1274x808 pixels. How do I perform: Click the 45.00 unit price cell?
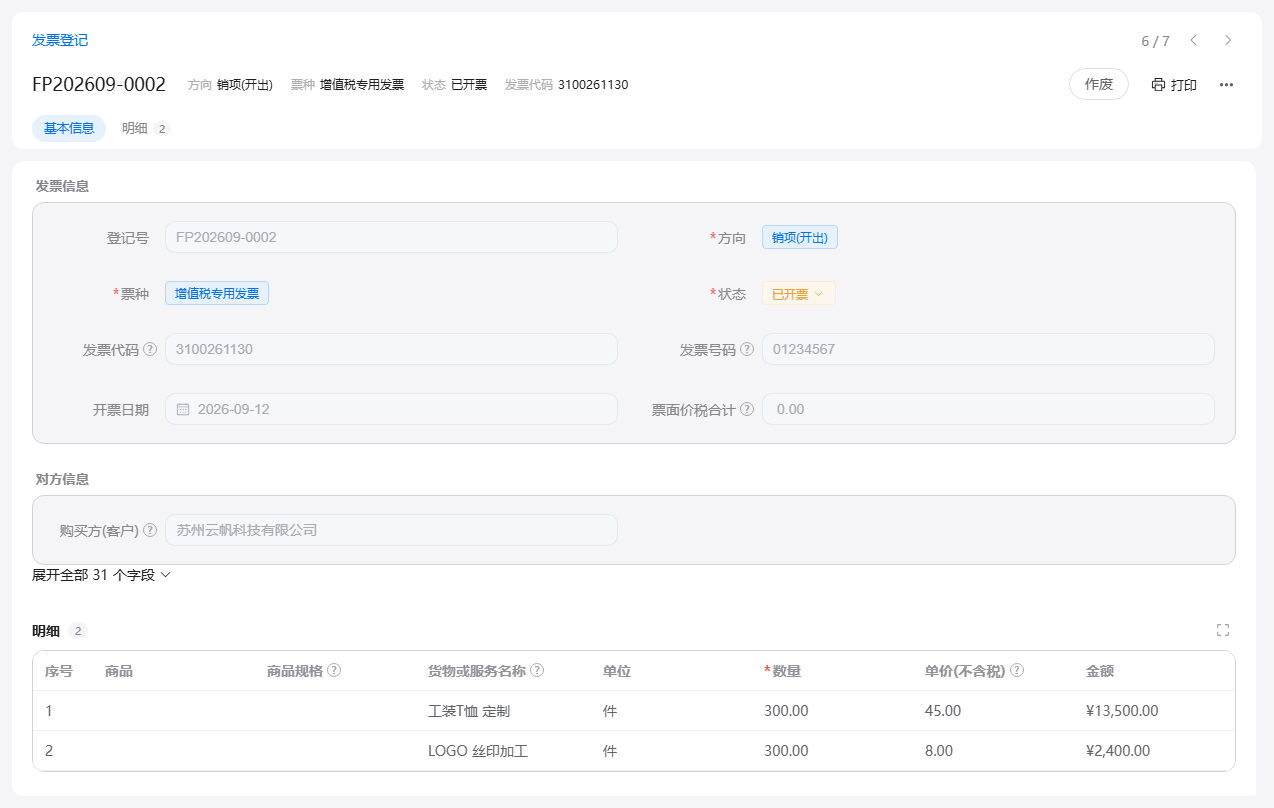(943, 711)
